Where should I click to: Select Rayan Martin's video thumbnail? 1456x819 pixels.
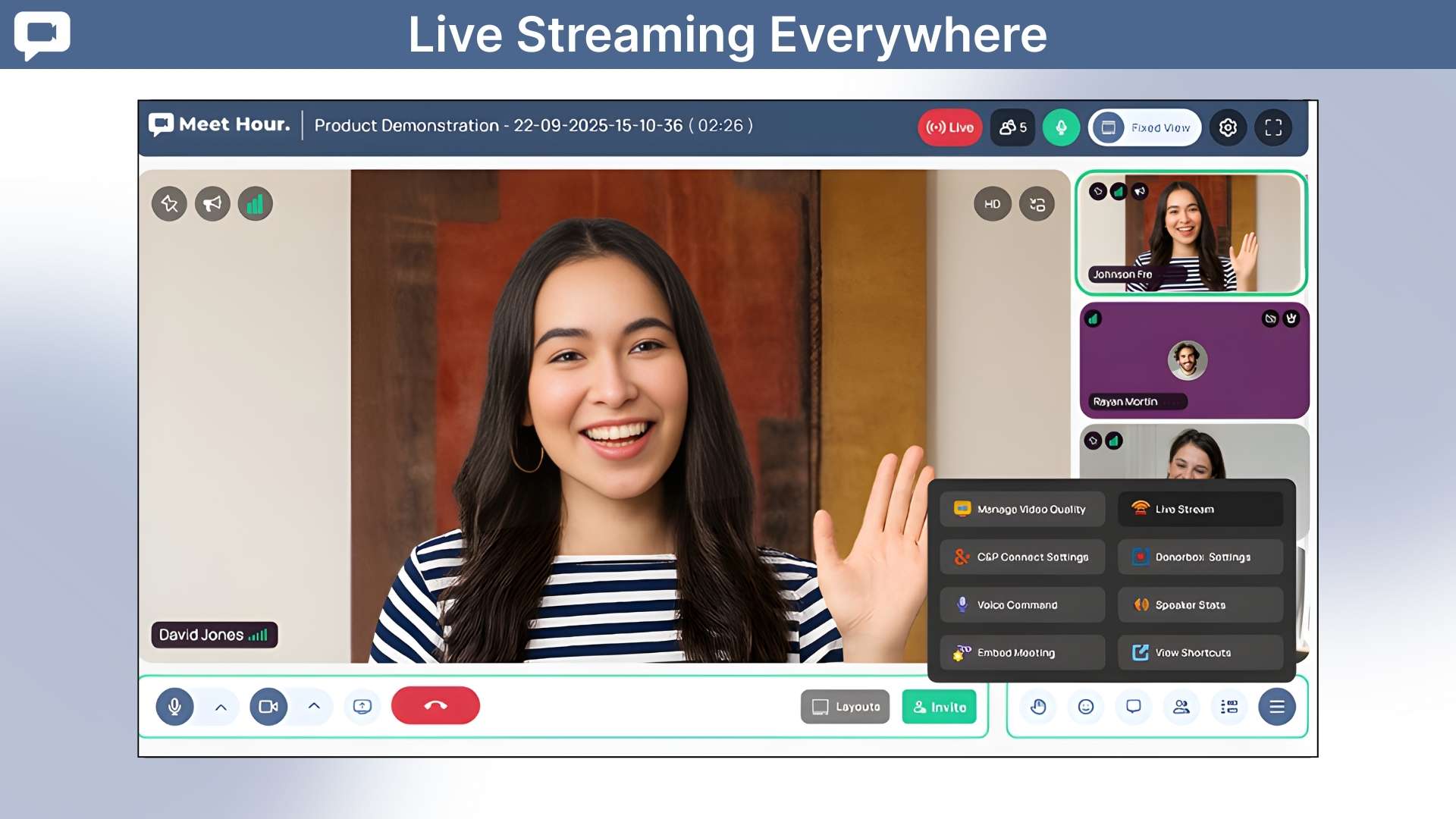(x=1194, y=361)
